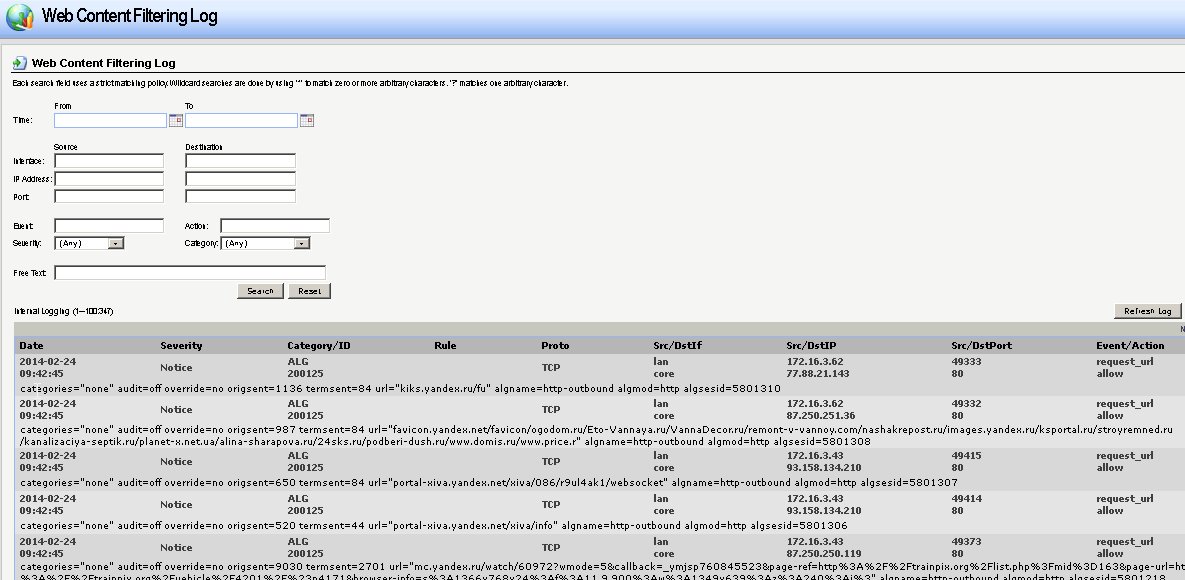Open the From time calendar picker

point(175,121)
